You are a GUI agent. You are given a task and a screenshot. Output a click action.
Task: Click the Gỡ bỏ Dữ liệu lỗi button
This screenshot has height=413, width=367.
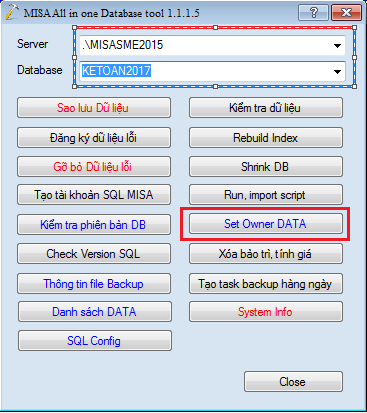94,166
